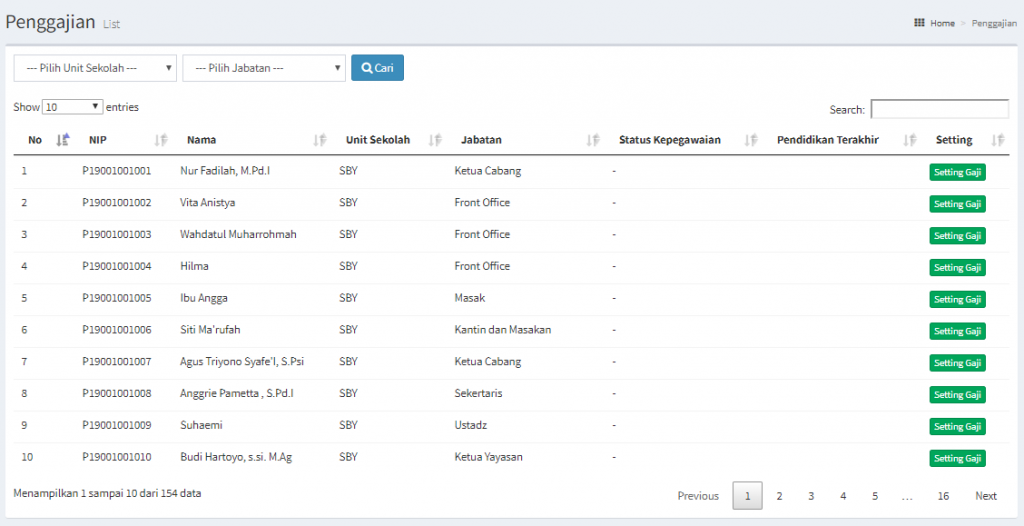Sort Jabatan column via its icon
This screenshot has height=526, width=1024.
coord(592,140)
